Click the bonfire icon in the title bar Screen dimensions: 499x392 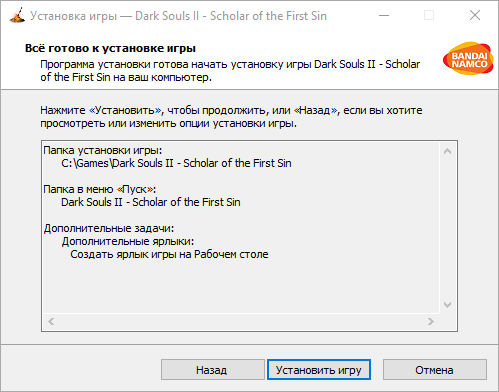17,16
